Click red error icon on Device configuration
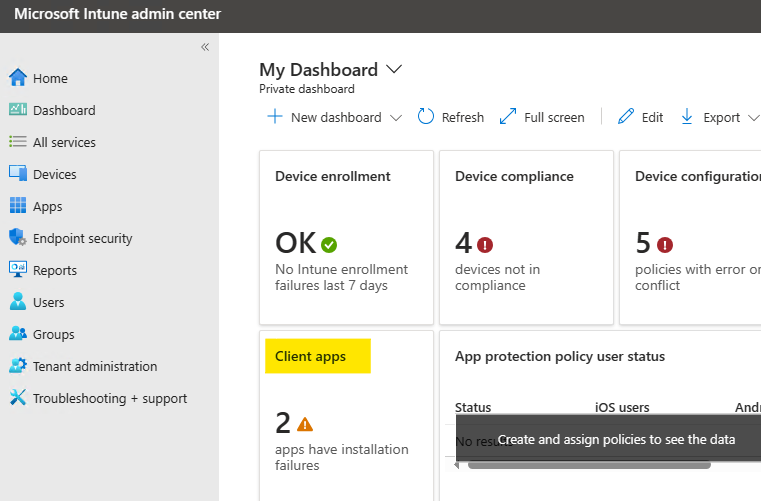This screenshot has height=501, width=761. tap(665, 245)
